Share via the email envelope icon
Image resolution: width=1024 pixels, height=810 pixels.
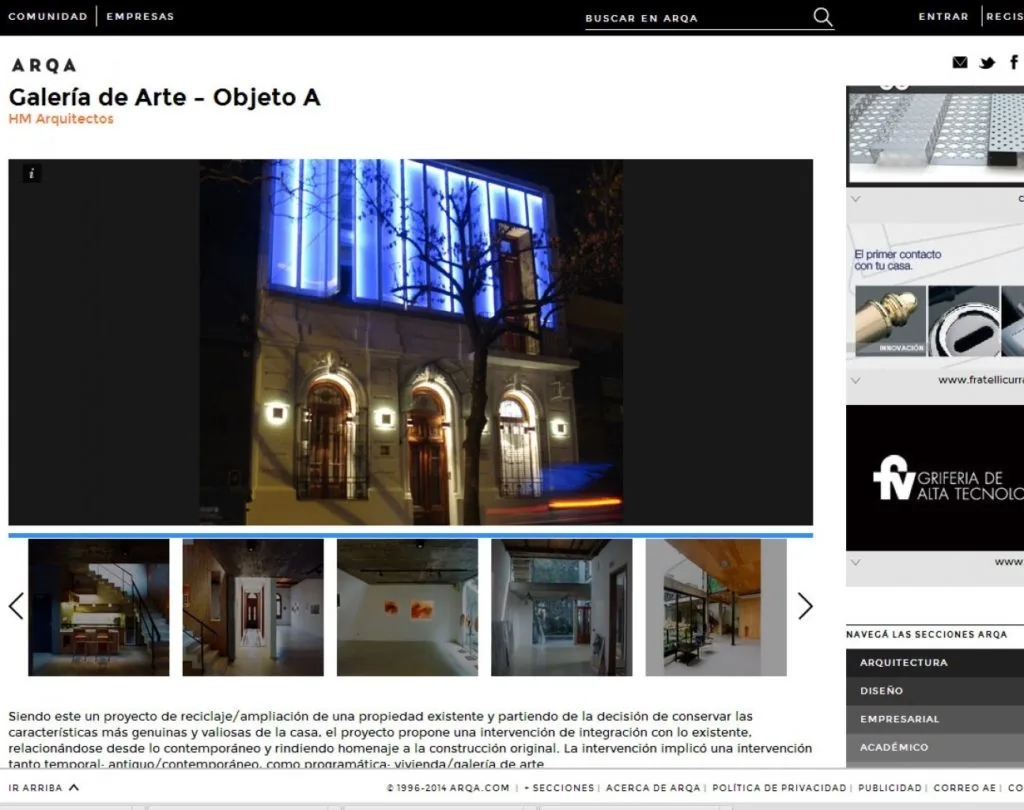(x=959, y=63)
